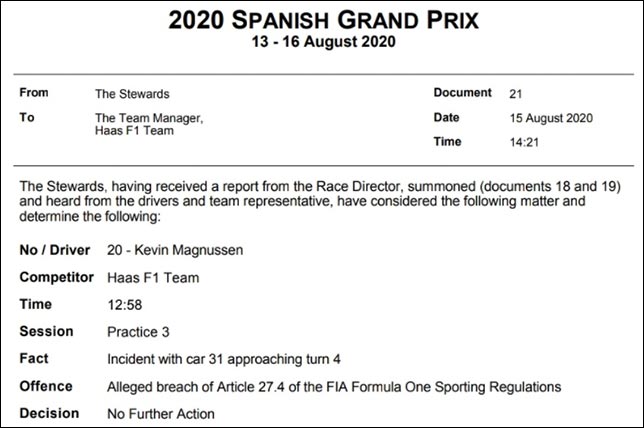
Task: Click the Offence label
Action: pos(46,386)
